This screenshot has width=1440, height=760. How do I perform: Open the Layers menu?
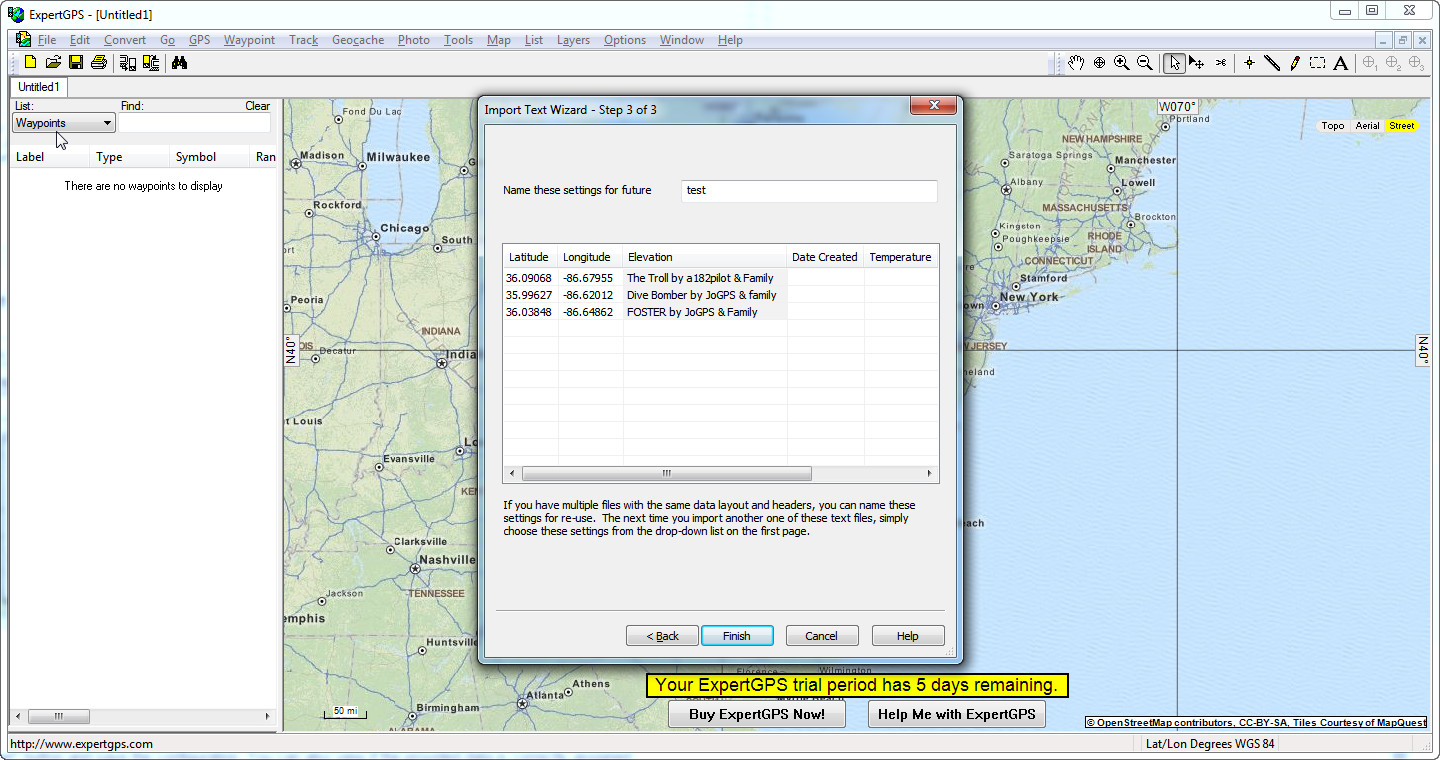tap(573, 40)
